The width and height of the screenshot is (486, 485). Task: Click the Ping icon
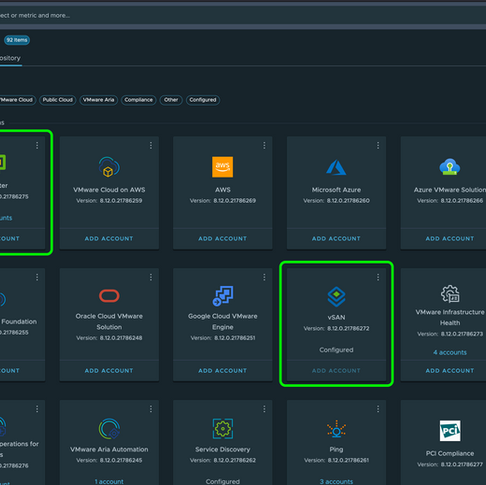336,429
